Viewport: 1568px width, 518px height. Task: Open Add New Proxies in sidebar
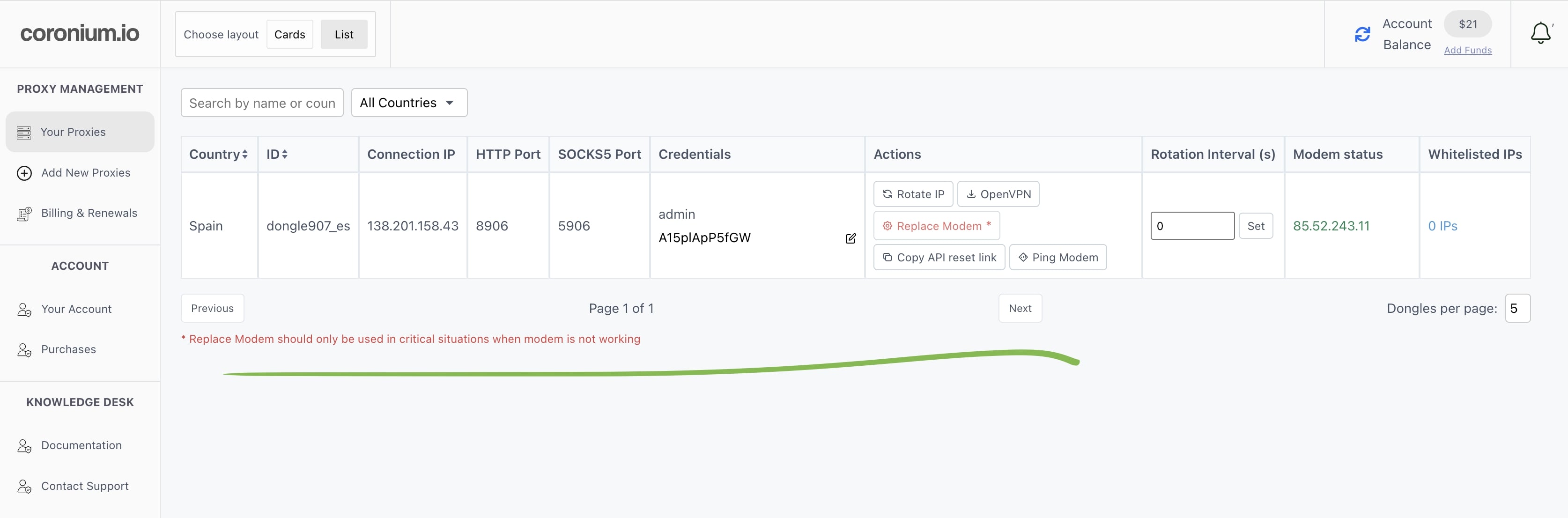tap(85, 173)
